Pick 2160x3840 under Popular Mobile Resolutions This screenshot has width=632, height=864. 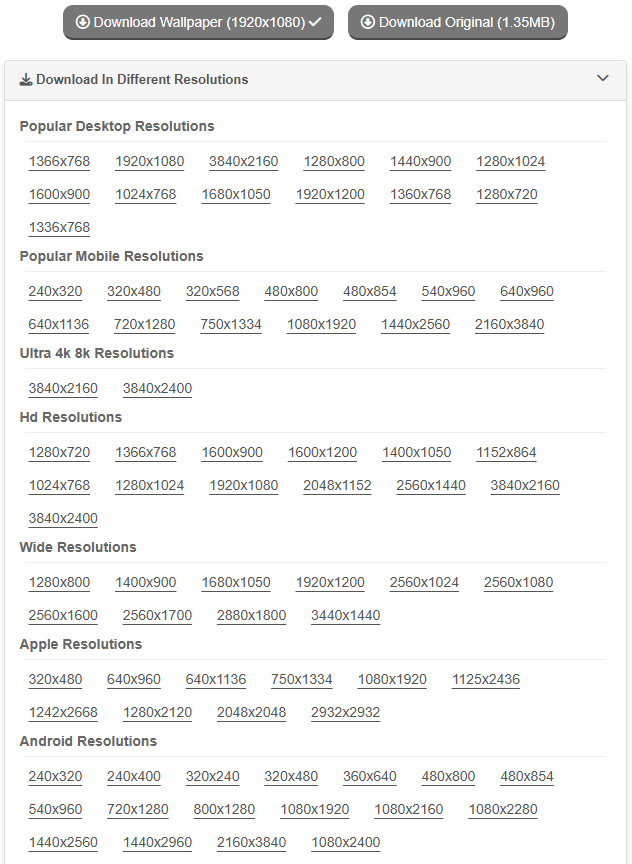(509, 325)
